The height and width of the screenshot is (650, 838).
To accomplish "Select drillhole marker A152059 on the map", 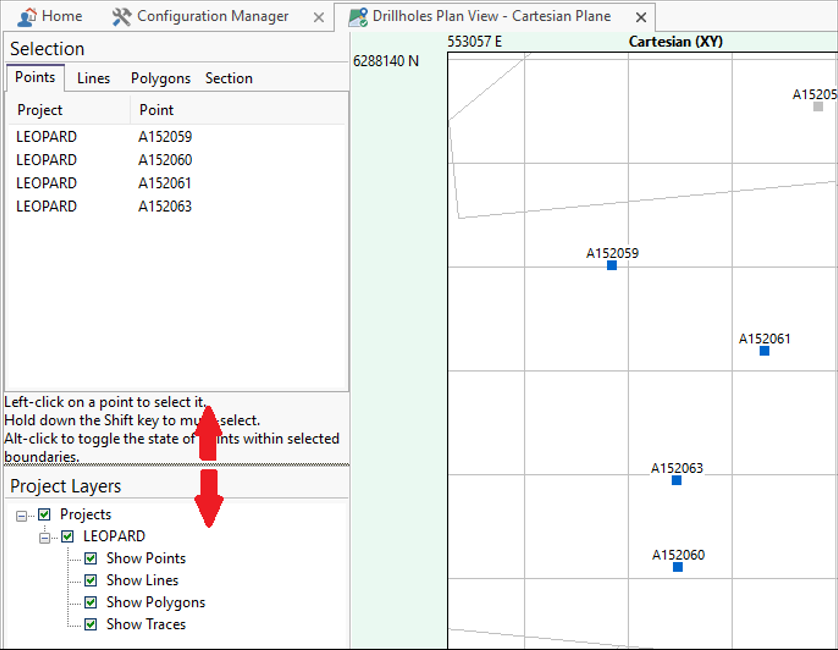I will click(612, 265).
